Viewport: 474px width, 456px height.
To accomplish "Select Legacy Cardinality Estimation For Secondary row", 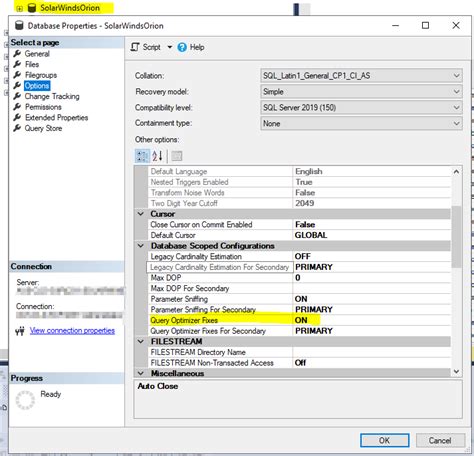I will tap(299, 267).
